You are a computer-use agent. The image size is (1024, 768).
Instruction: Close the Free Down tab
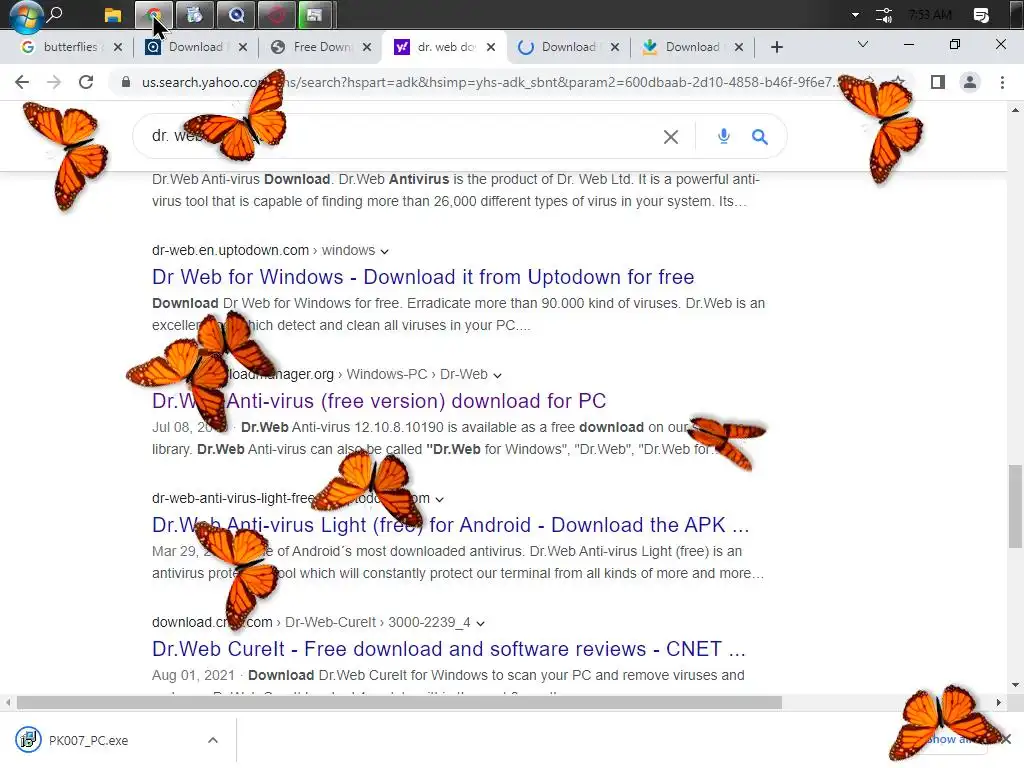tap(367, 47)
